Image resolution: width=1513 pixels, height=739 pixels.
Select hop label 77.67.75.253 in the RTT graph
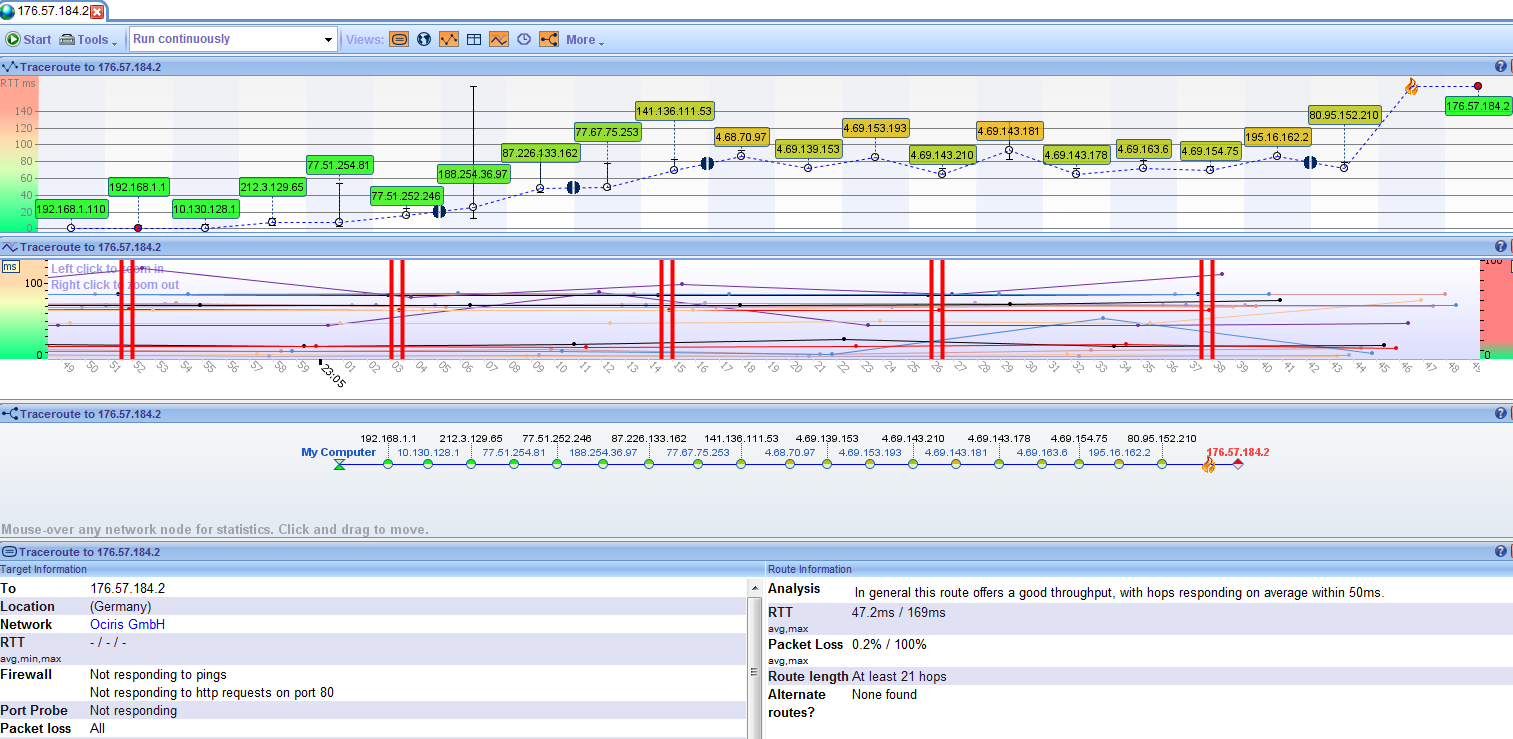(x=607, y=131)
